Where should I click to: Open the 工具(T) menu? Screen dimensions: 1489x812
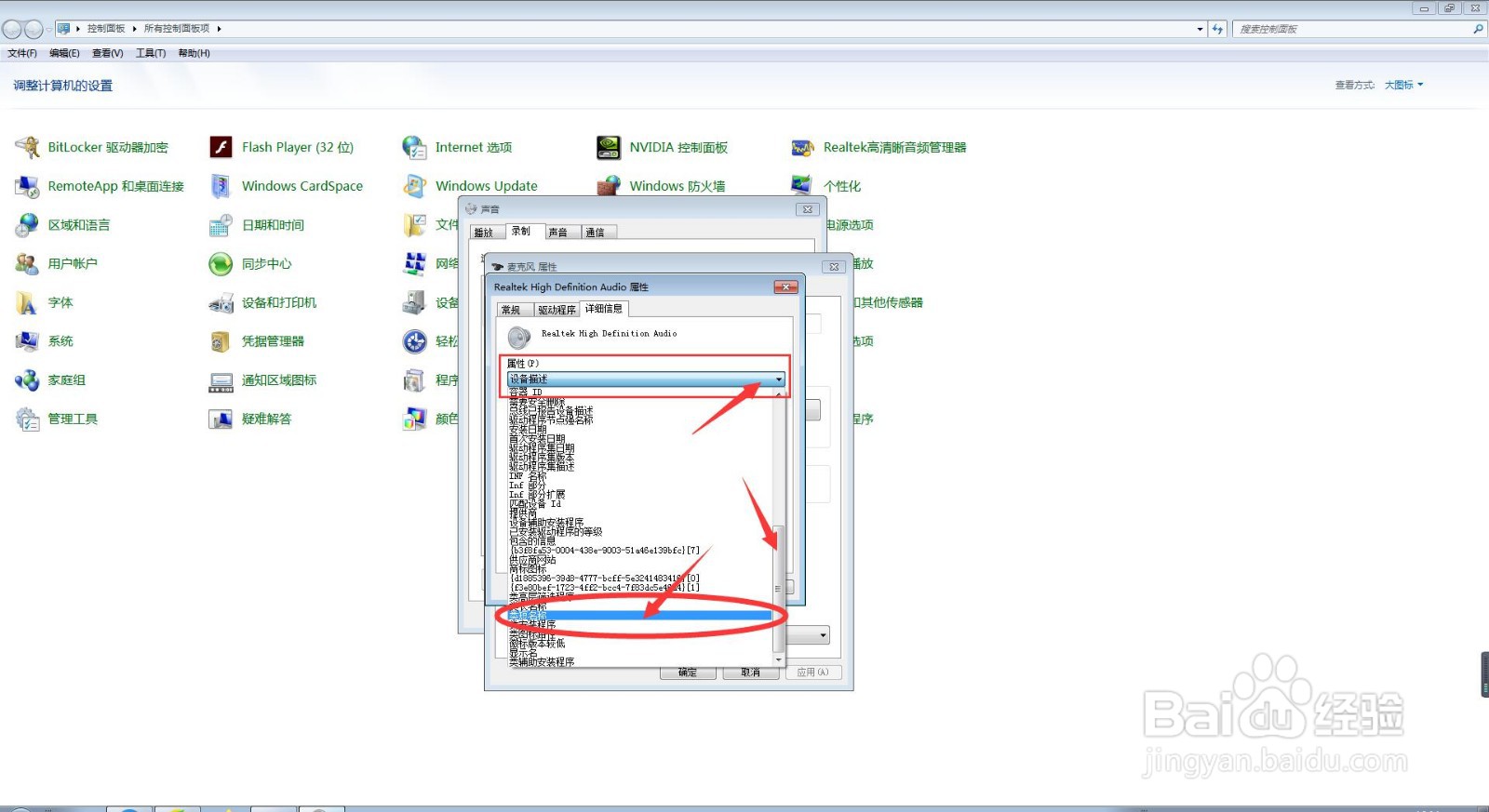[151, 53]
